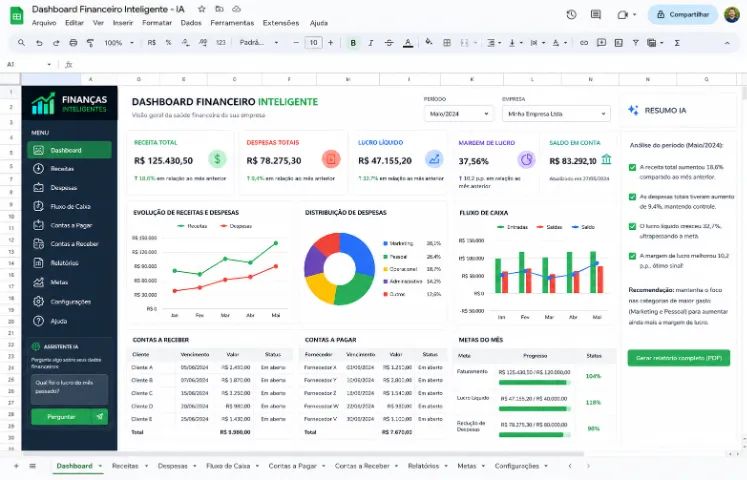
Task: Click the create filter icon
Action: (636, 43)
